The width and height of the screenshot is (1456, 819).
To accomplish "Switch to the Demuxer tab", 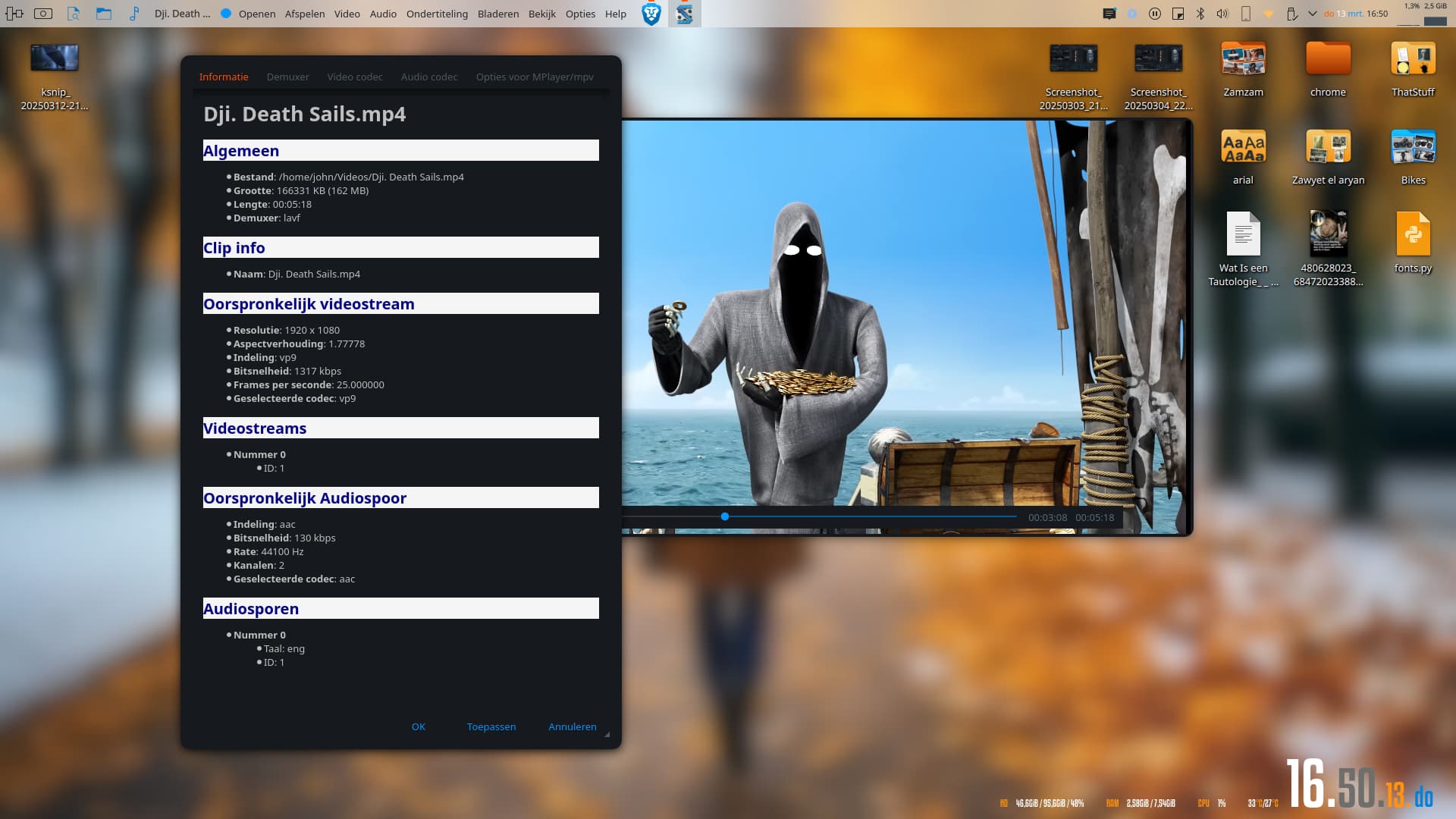I will [288, 77].
